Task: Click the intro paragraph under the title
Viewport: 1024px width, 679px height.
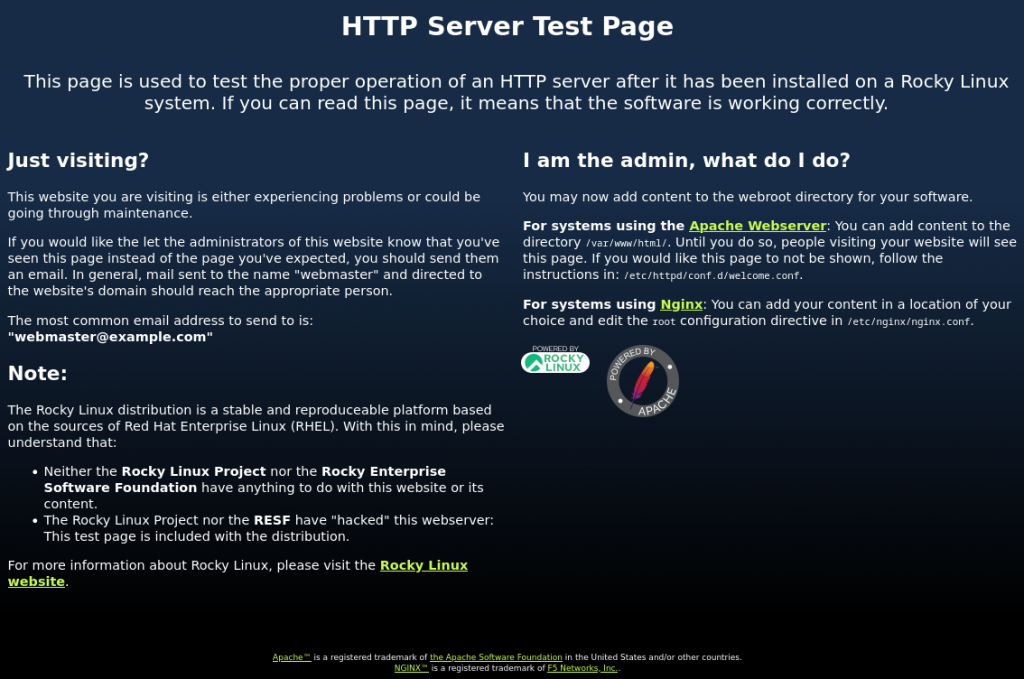Action: 516,92
